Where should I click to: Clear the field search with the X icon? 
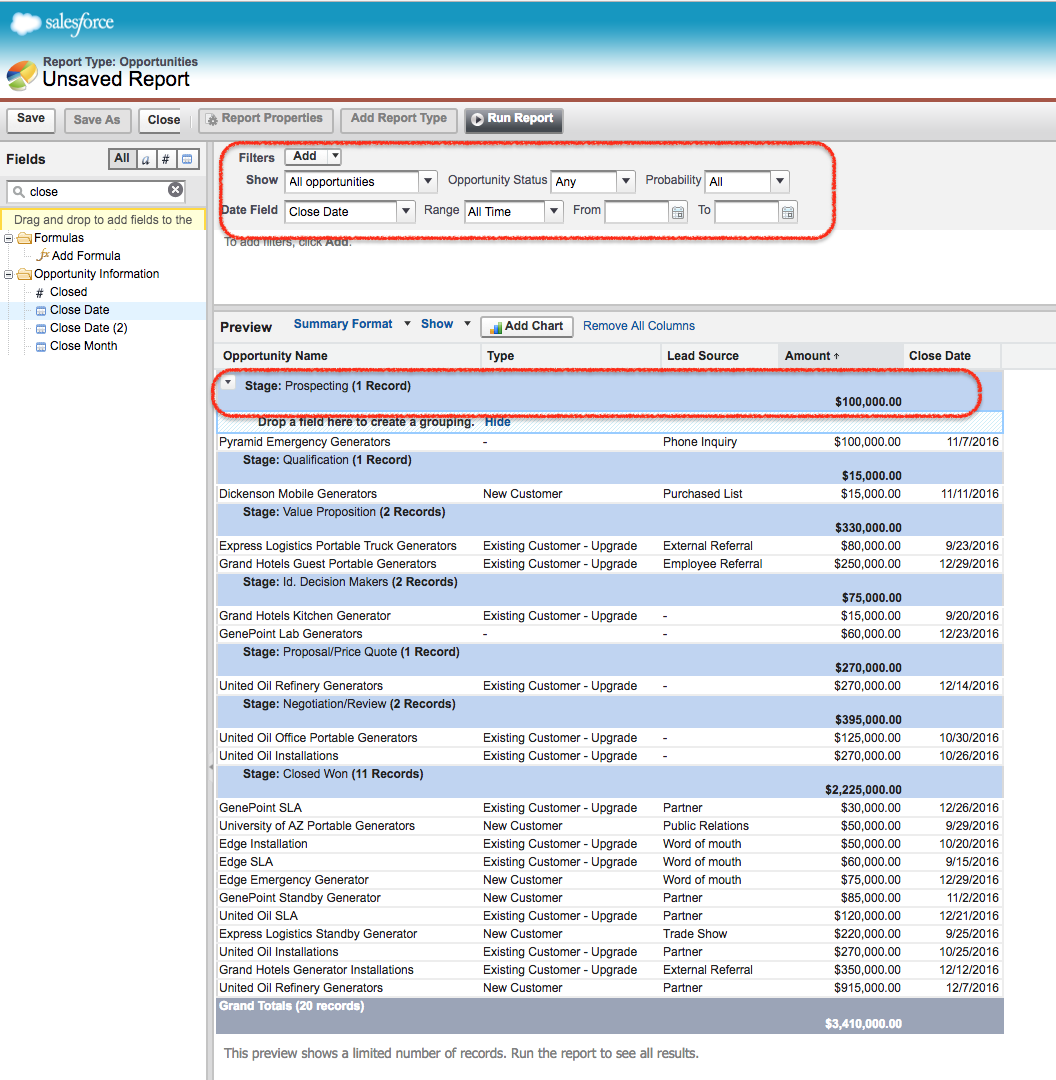tap(177, 191)
